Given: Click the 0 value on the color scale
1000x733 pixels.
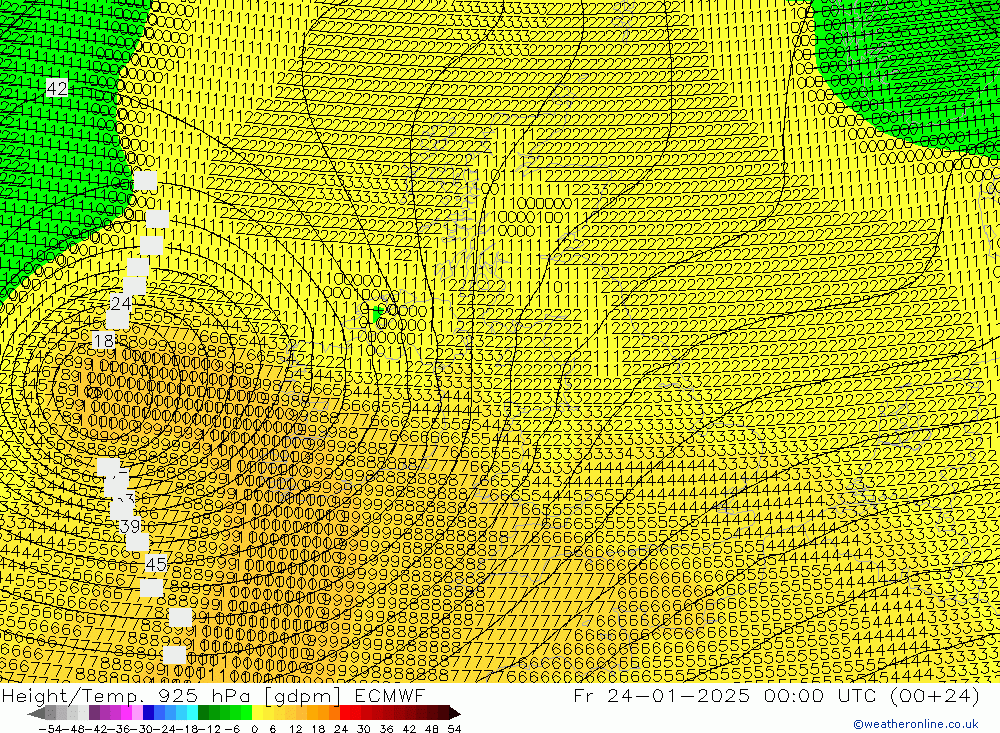Looking at the screenshot, I should [254, 729].
